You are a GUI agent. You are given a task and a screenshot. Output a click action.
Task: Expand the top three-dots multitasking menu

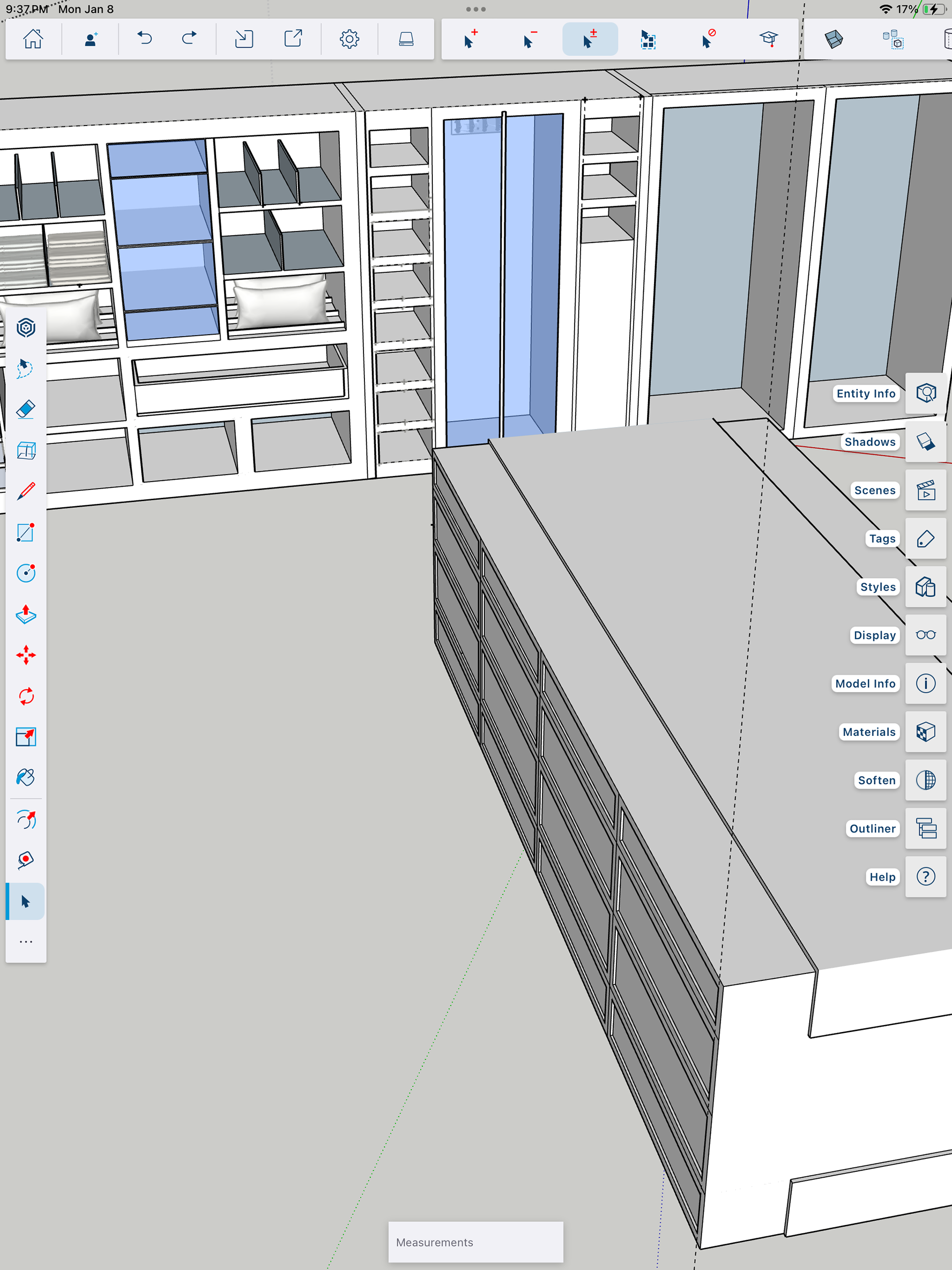(476, 9)
